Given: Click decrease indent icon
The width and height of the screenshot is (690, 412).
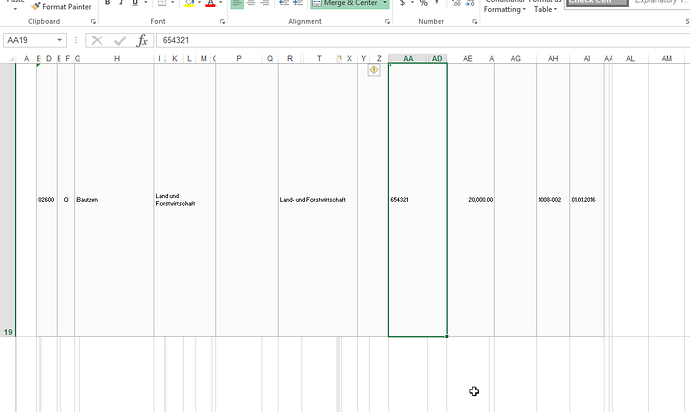Looking at the screenshot, I should coord(284,4).
